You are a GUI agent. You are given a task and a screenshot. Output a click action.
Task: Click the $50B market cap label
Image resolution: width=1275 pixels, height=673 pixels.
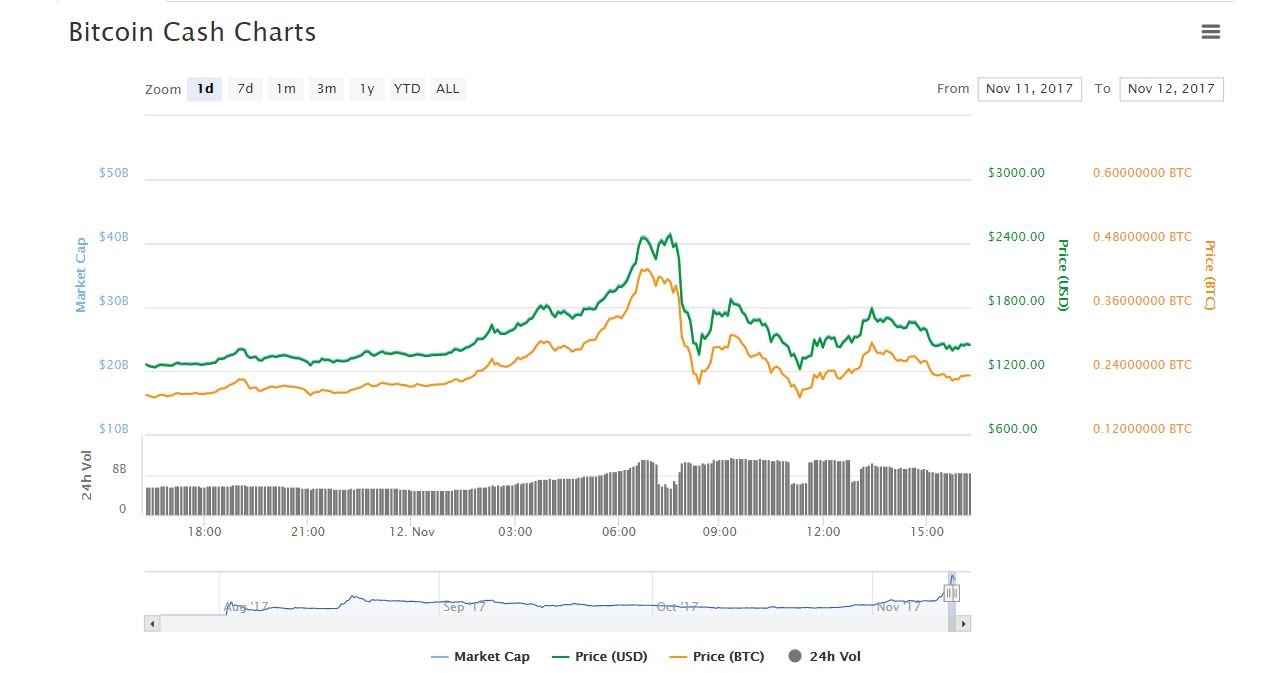[x=114, y=173]
